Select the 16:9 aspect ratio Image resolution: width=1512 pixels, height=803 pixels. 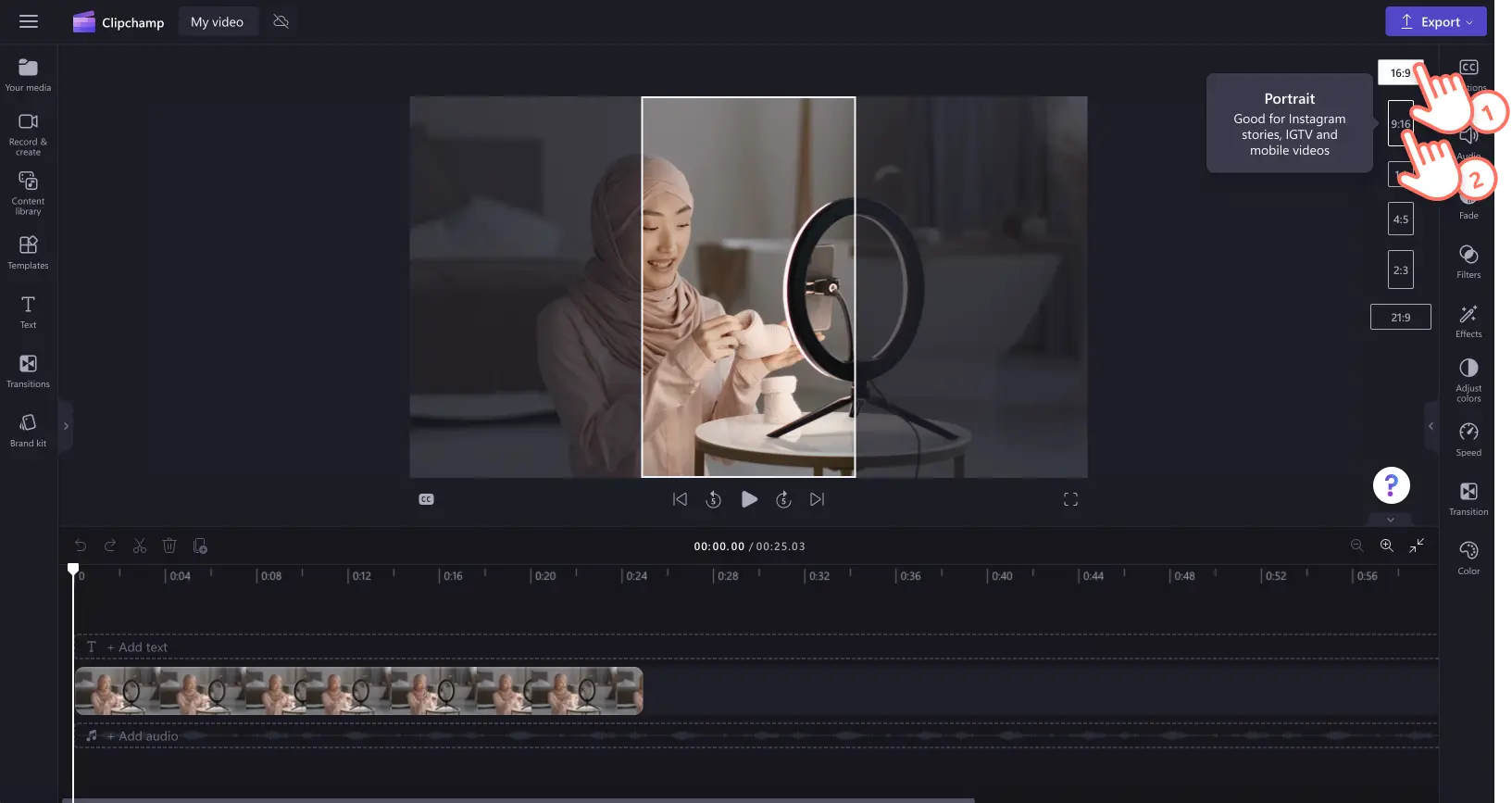pyautogui.click(x=1400, y=72)
